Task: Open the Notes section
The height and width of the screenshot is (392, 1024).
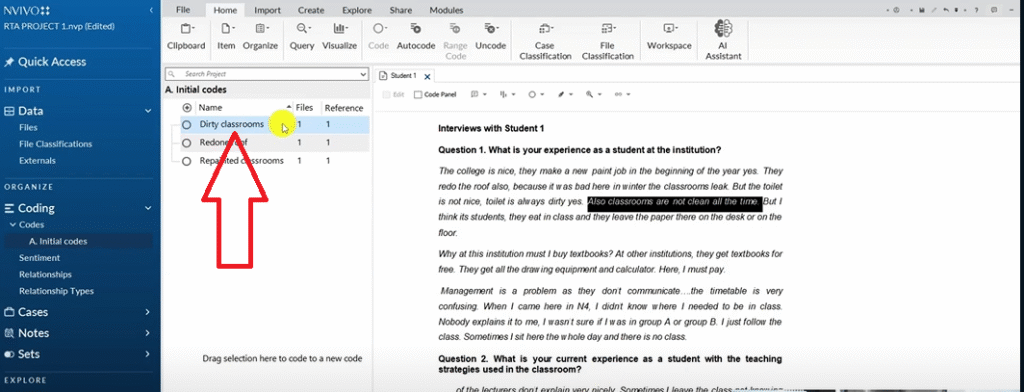Action: [33, 333]
